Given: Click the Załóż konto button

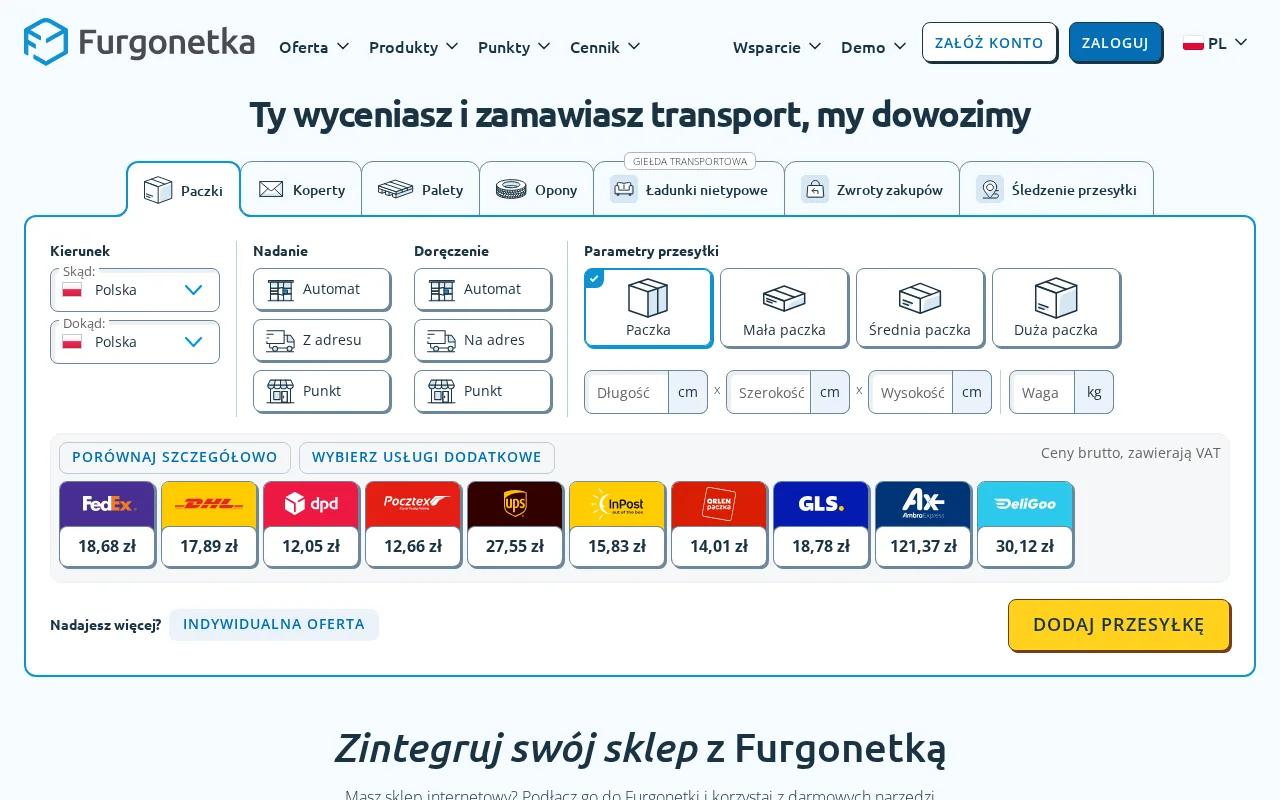Looking at the screenshot, I should pyautogui.click(x=990, y=43).
